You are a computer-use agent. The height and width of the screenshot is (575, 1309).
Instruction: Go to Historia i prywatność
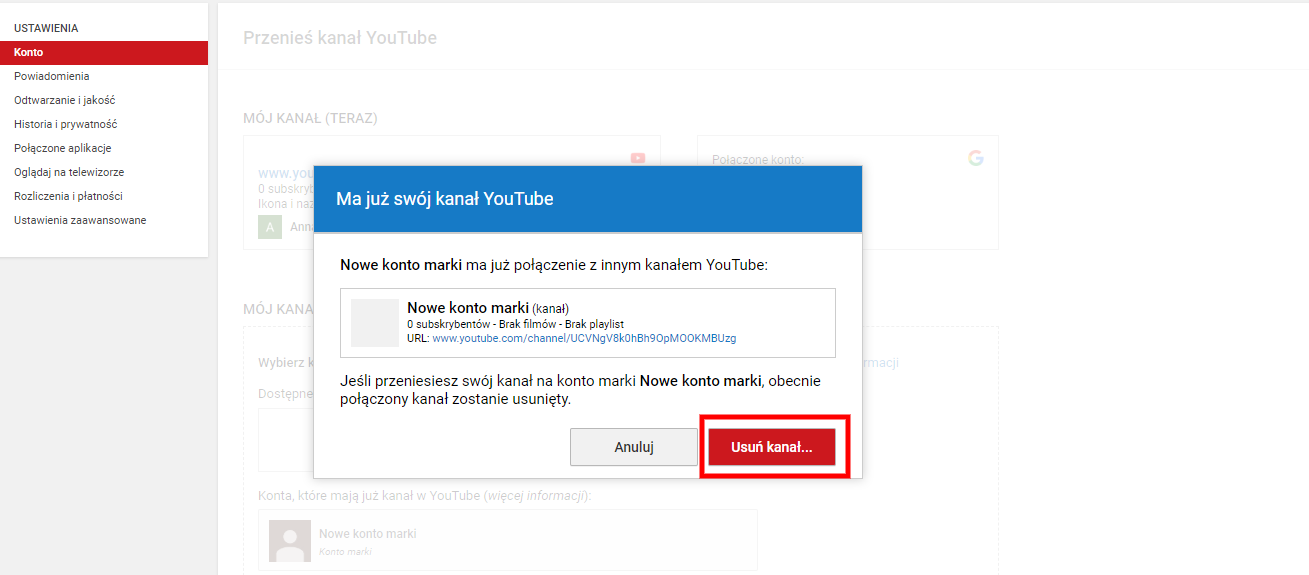tap(66, 124)
